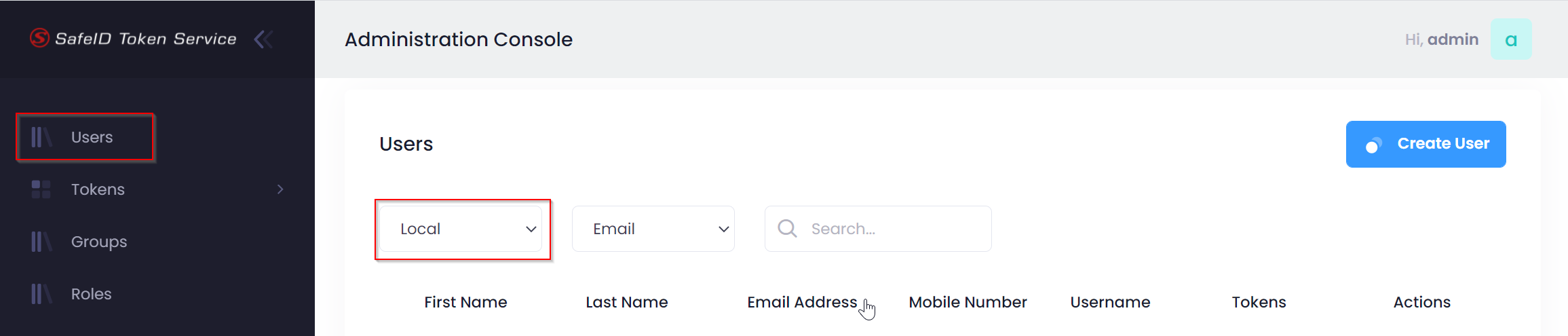Click the Hi, admin profile link

click(1441, 39)
